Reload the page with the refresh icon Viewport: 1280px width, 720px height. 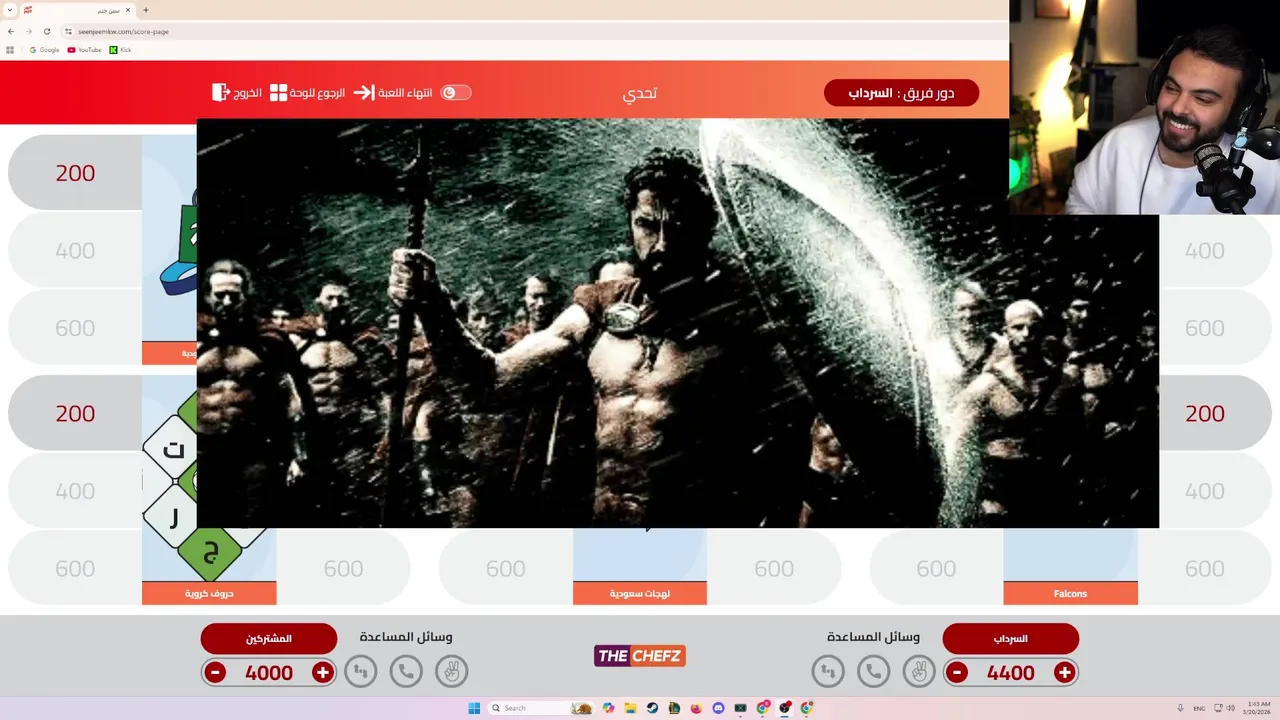pos(46,31)
